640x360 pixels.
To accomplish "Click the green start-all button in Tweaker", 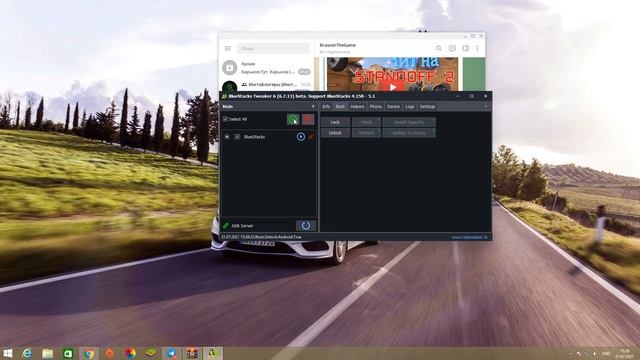I will [x=293, y=119].
